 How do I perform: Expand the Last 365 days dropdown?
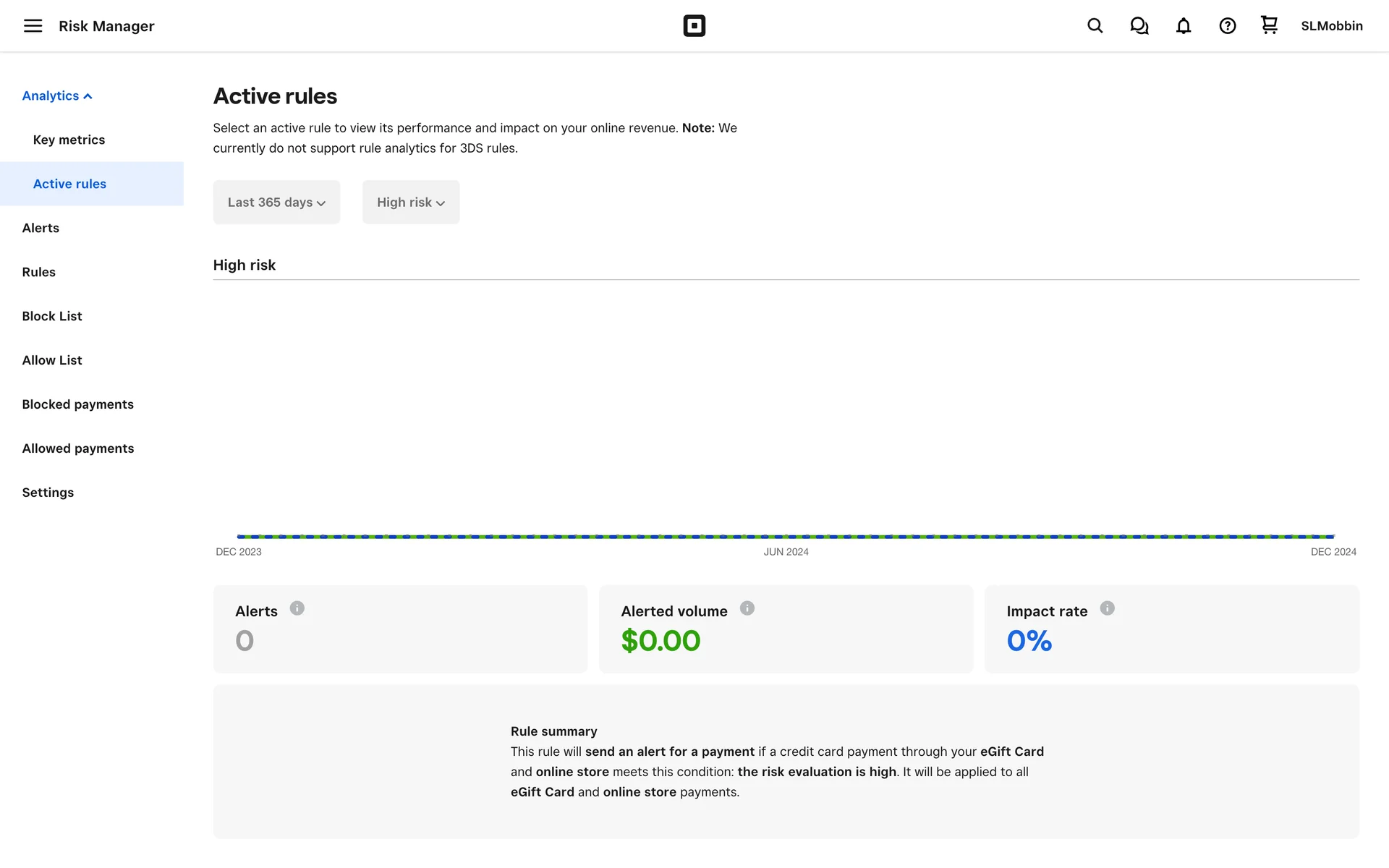276,203
